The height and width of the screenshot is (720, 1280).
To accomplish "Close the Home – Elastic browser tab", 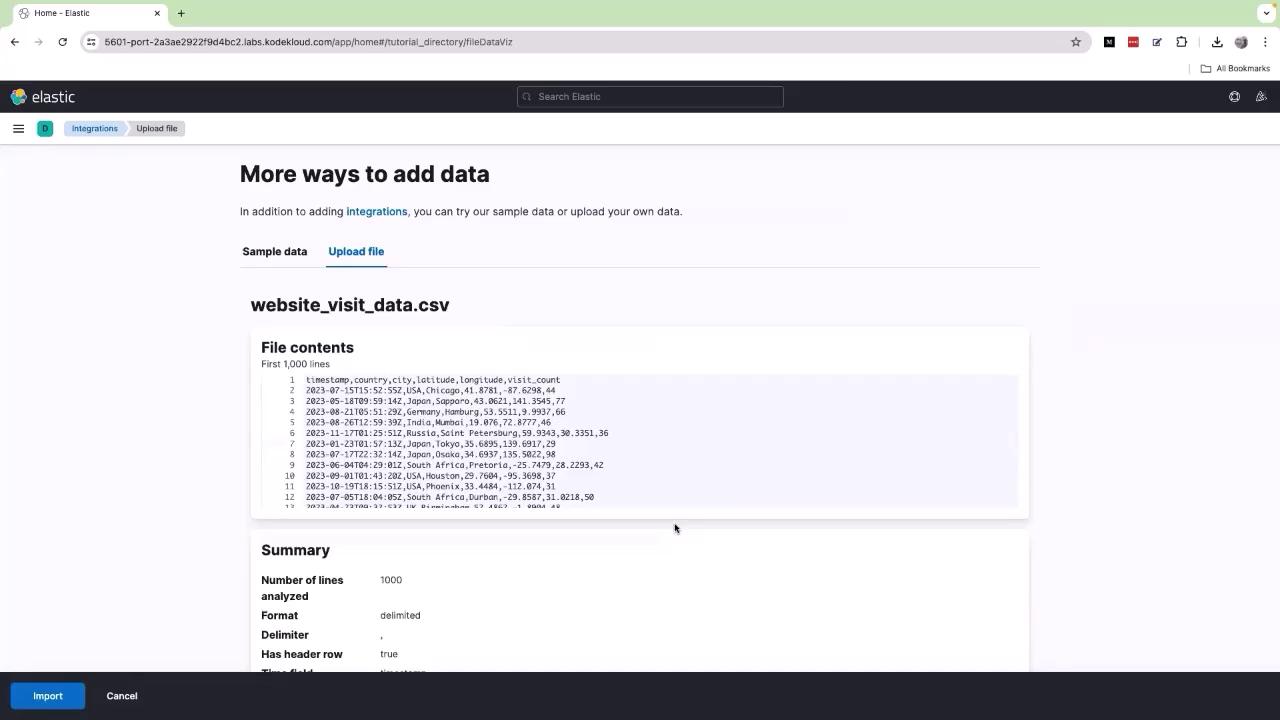I will pyautogui.click(x=157, y=13).
